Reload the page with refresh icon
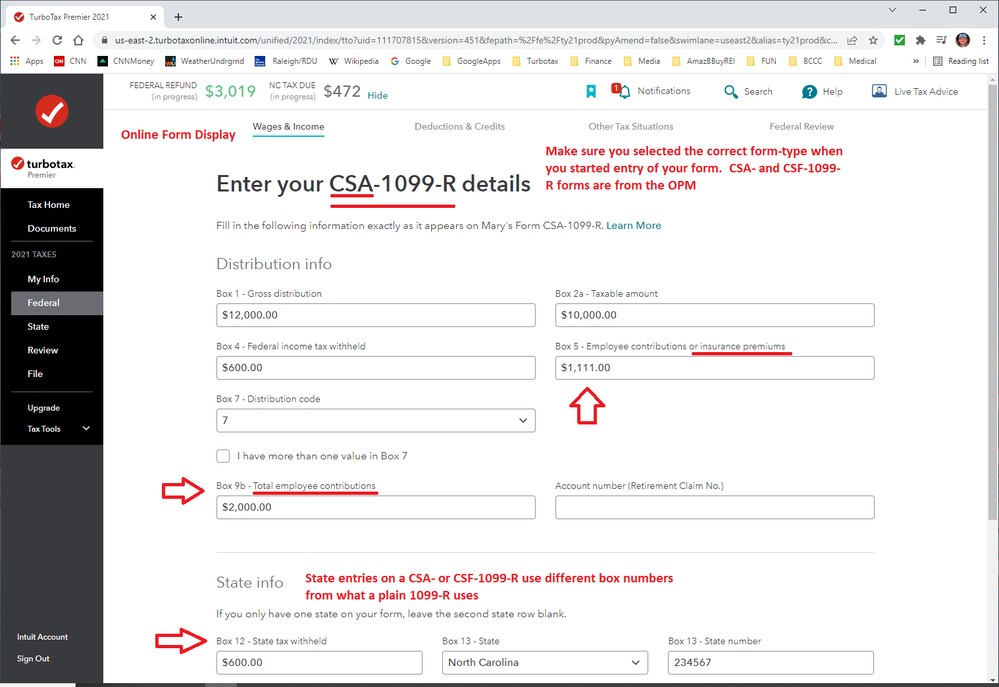 click(57, 40)
